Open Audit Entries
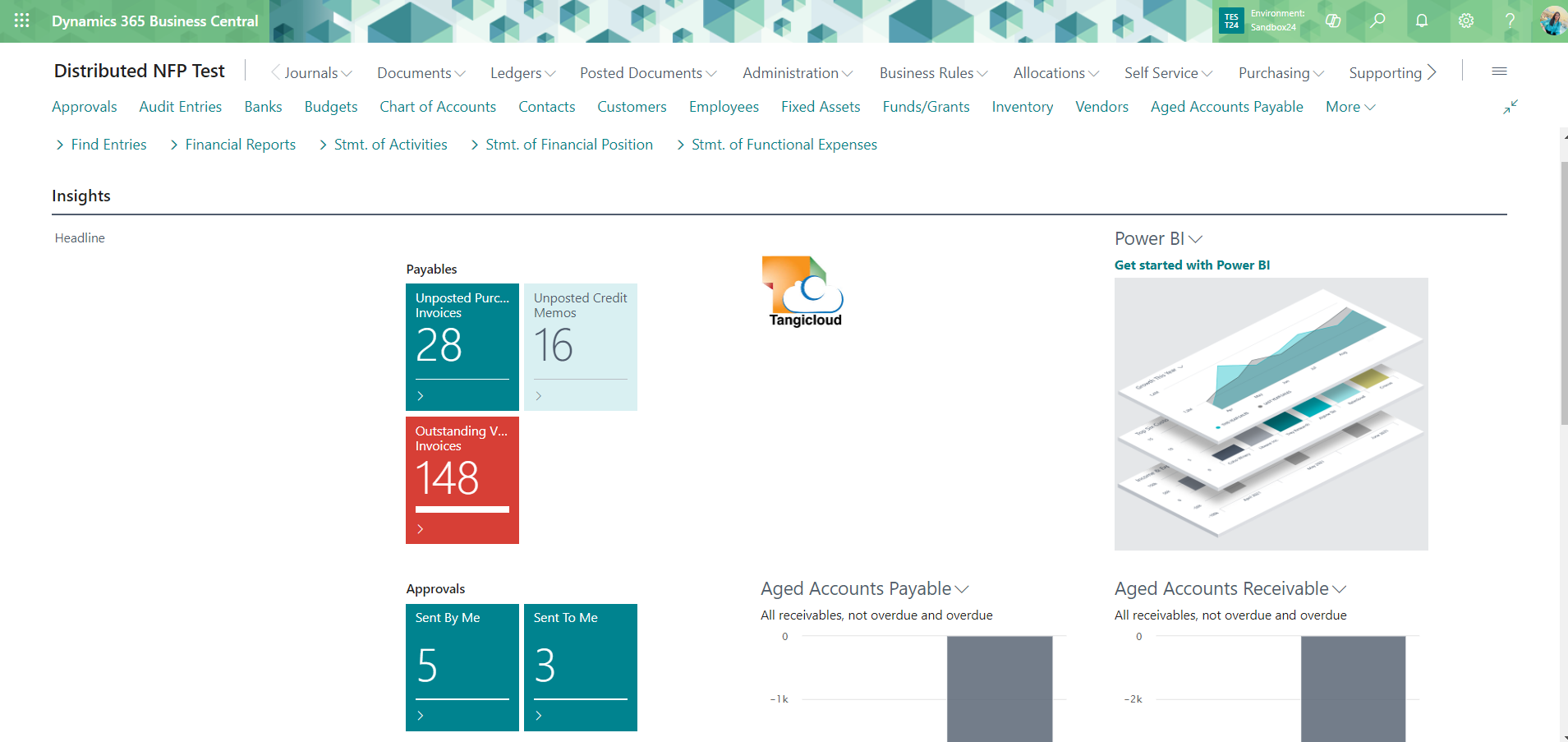 coord(181,107)
